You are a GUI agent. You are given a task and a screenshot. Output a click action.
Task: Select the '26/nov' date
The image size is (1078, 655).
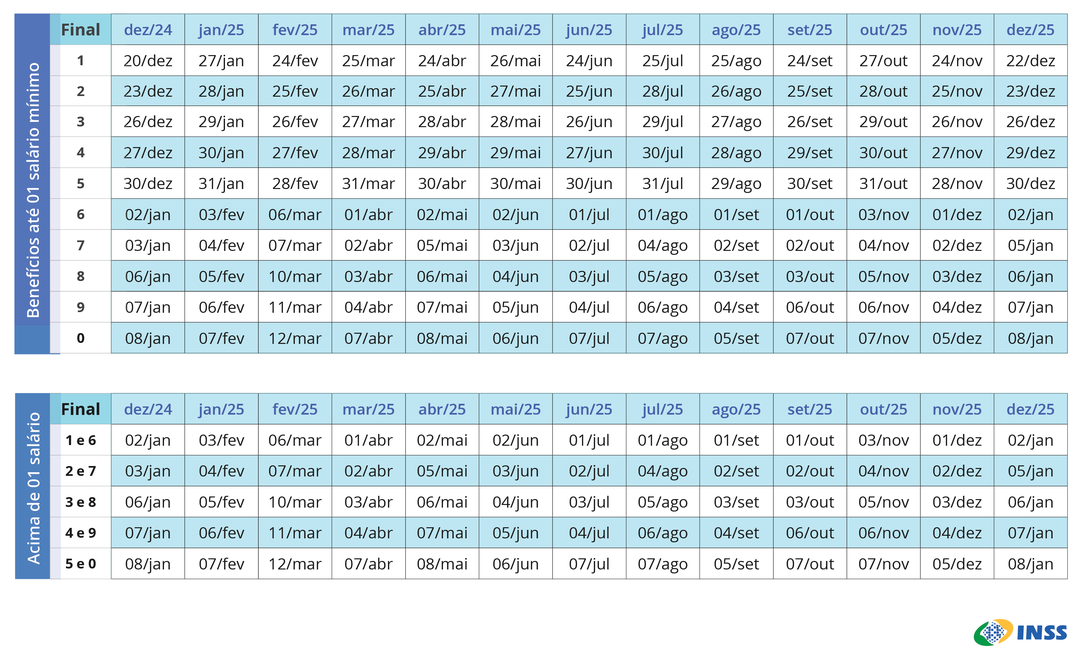(x=957, y=122)
